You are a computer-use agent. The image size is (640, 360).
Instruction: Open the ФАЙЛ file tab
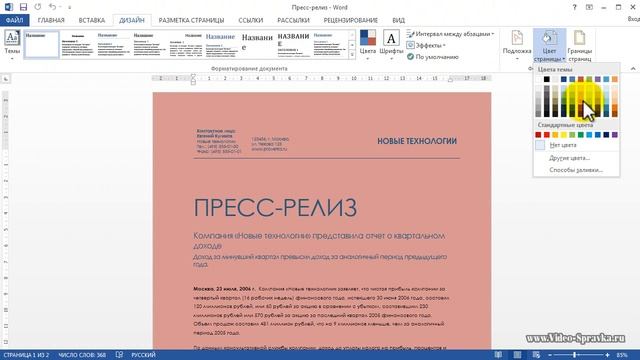click(x=14, y=20)
